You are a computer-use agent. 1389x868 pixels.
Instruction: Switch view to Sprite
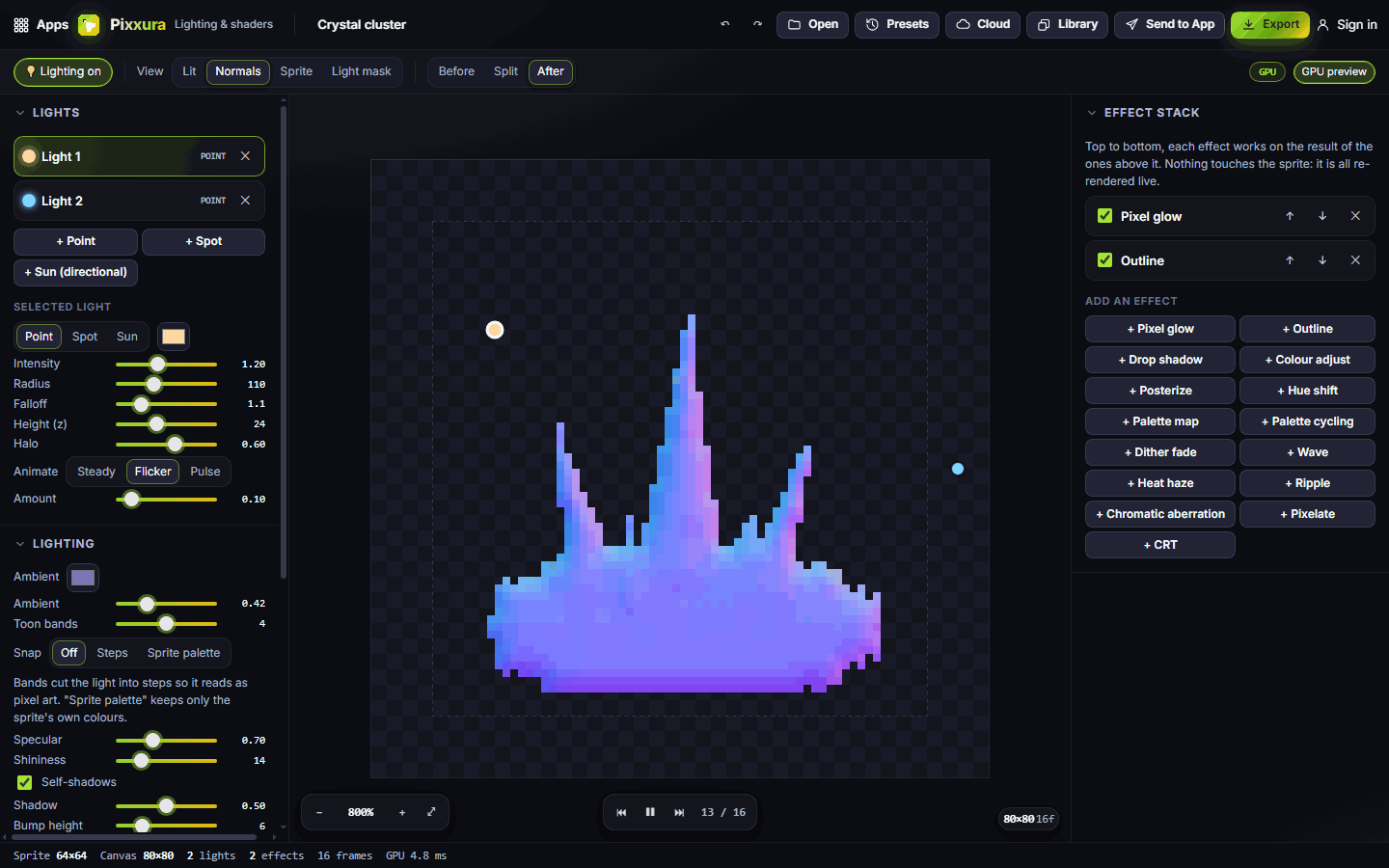pyautogui.click(x=296, y=71)
